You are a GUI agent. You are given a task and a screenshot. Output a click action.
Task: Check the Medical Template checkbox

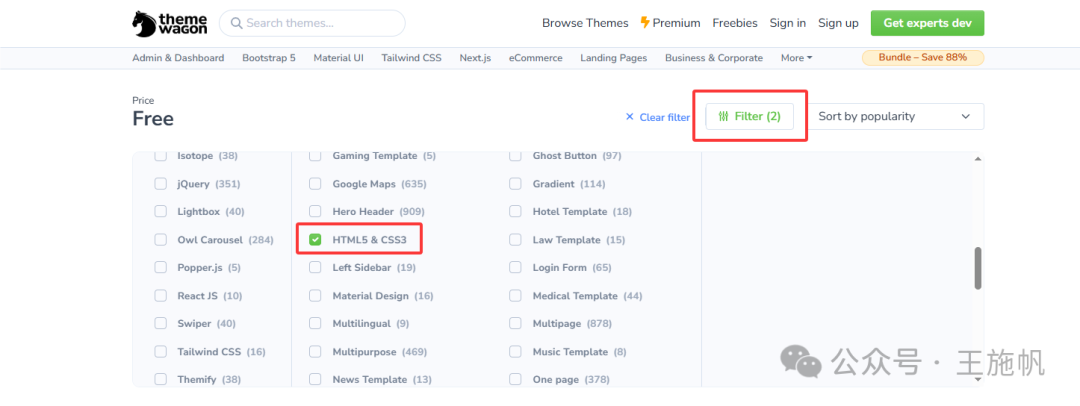point(515,296)
